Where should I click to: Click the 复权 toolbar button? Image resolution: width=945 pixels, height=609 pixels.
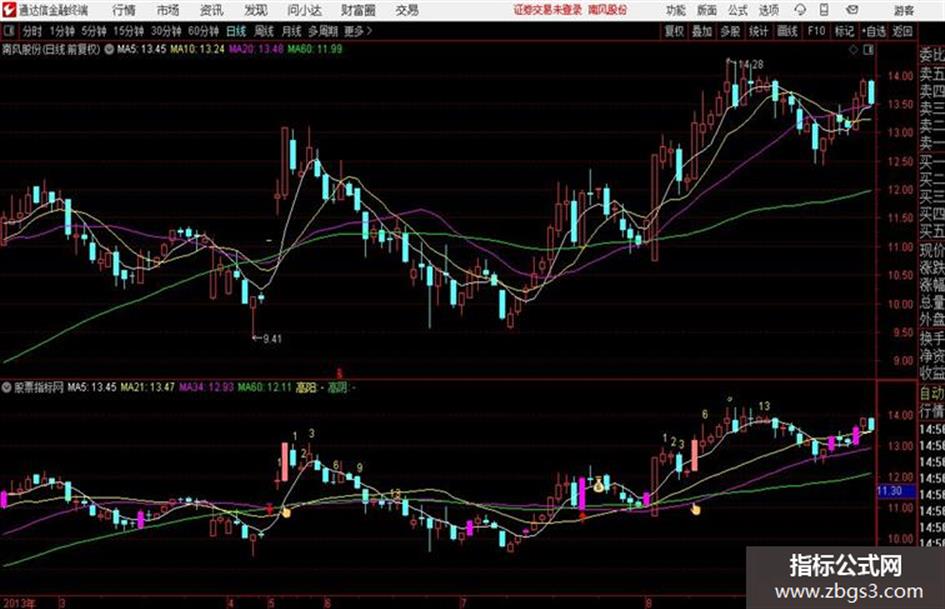[x=674, y=31]
